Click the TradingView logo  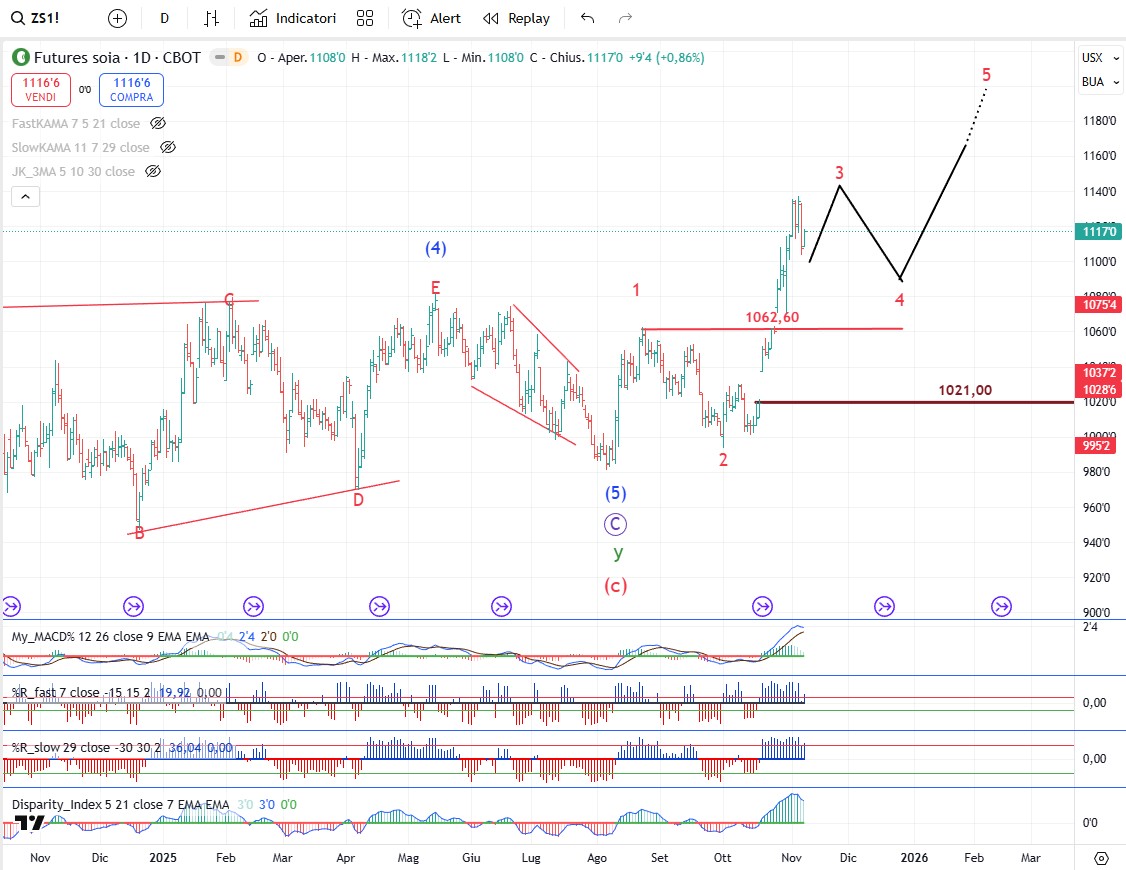29,823
